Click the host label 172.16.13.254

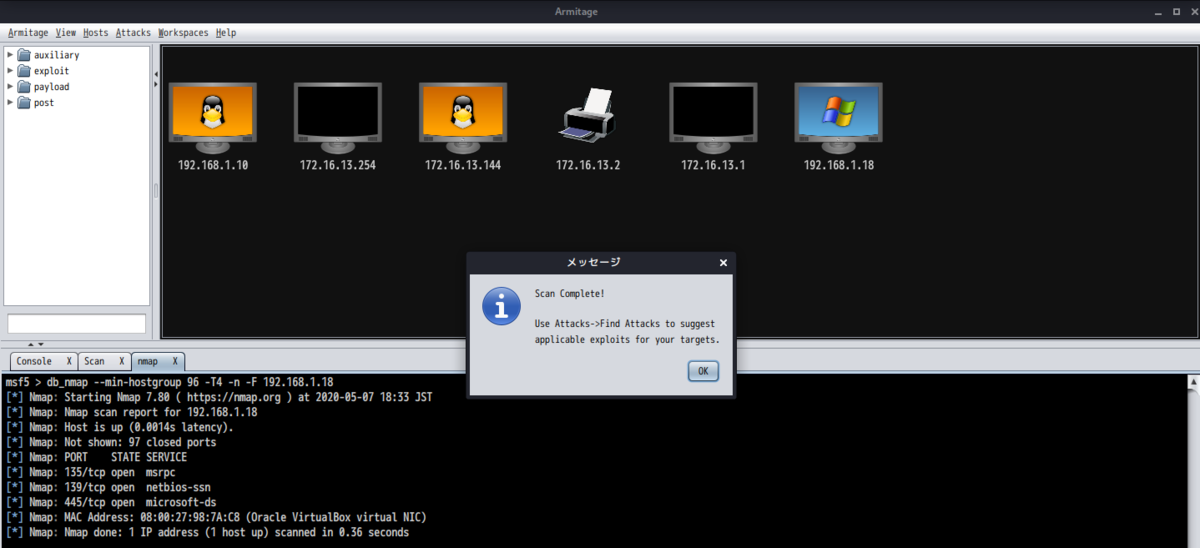(338, 165)
